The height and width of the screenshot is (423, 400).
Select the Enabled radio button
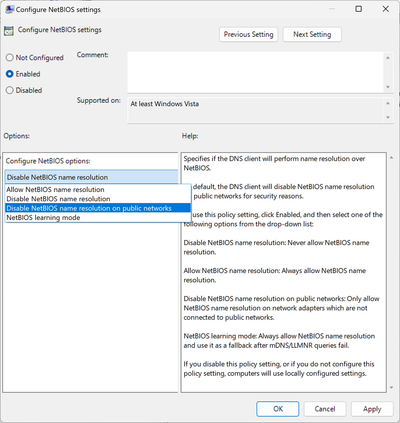10,74
